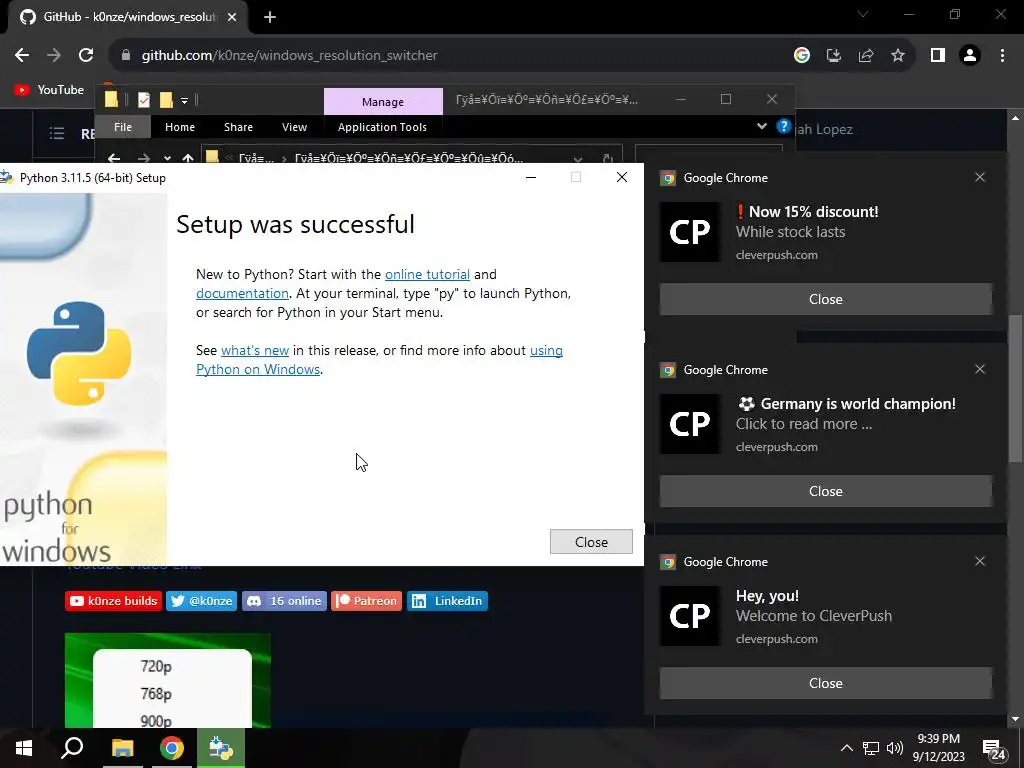1024x768 pixels.
Task: Click the Properties quick access icon in File Explorer
Action: 144,99
